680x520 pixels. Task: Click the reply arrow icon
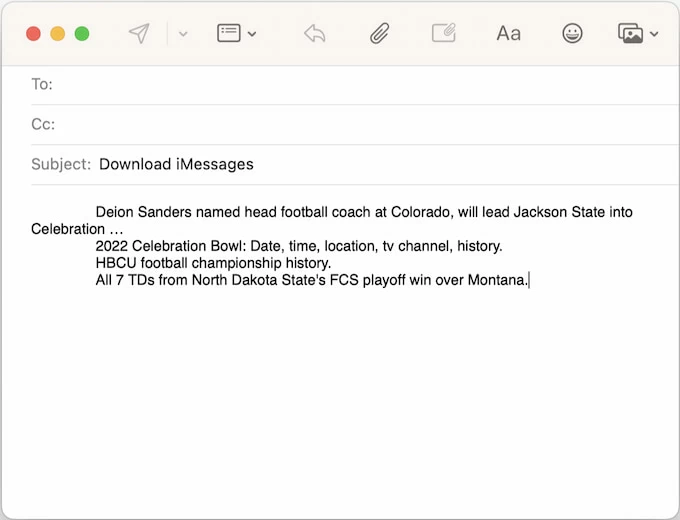coord(315,33)
